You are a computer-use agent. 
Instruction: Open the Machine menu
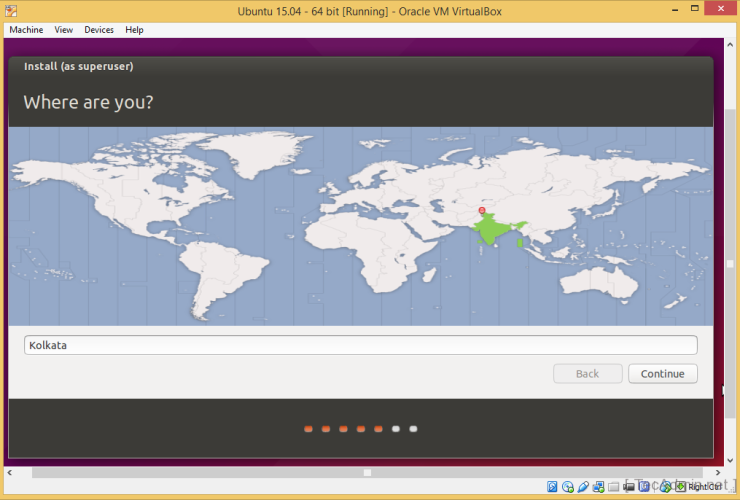[26, 30]
